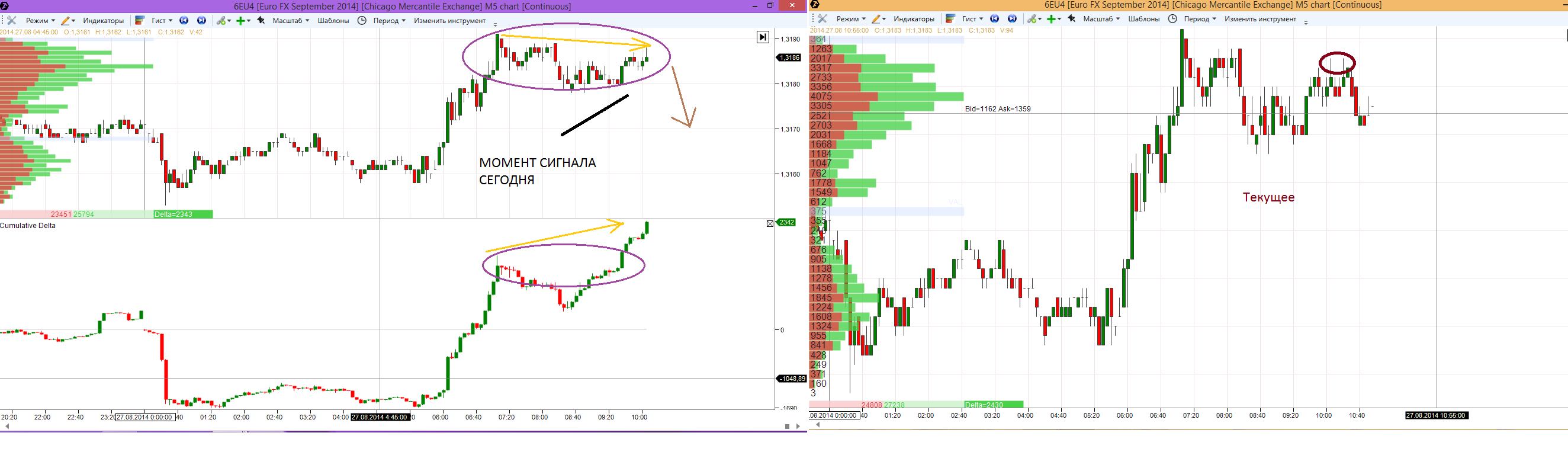The image size is (1568, 455).
Task: Open chain link dropdown in right orange window
Action: click(1035, 19)
